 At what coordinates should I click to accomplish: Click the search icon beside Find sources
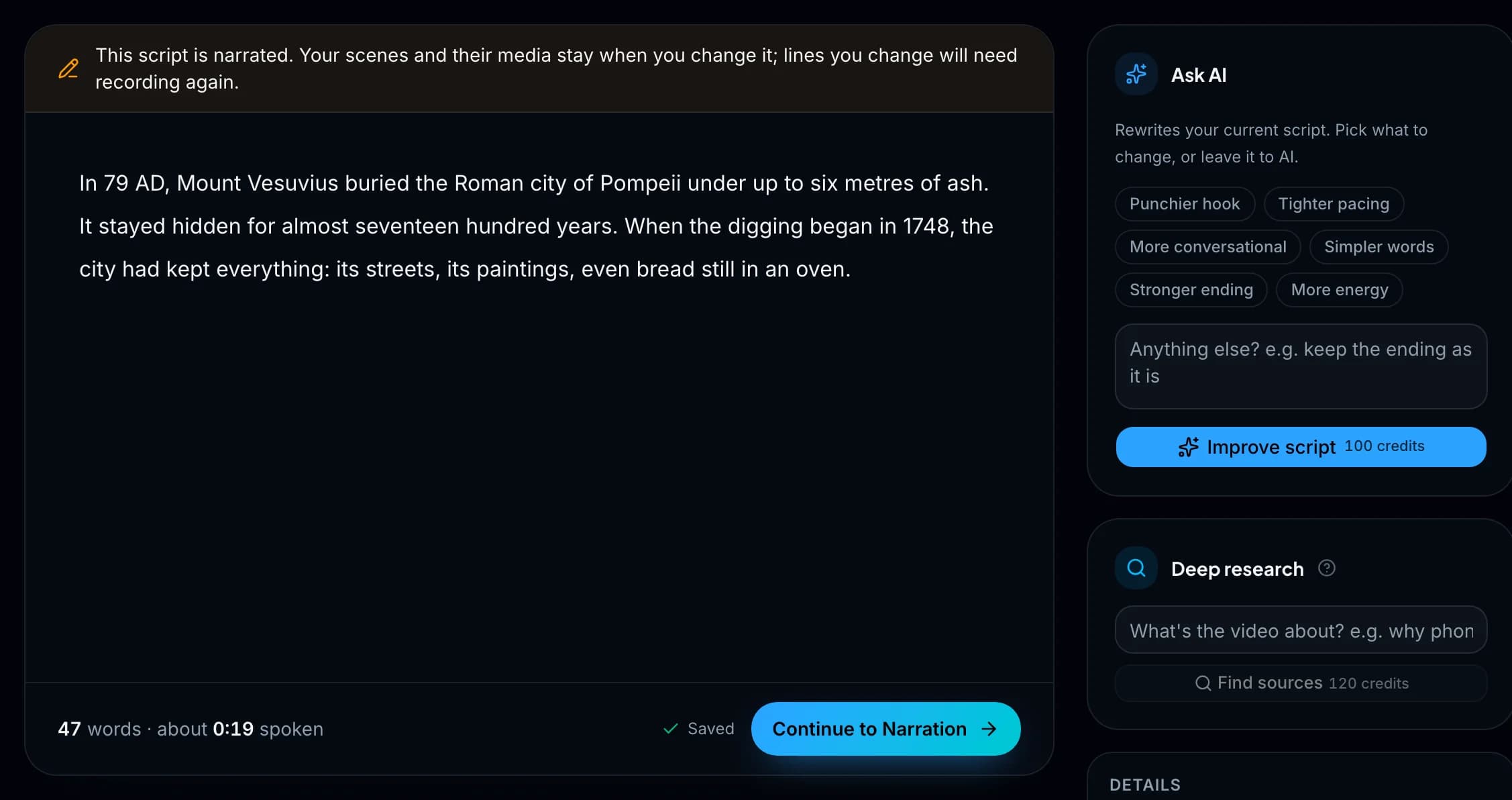pos(1203,683)
